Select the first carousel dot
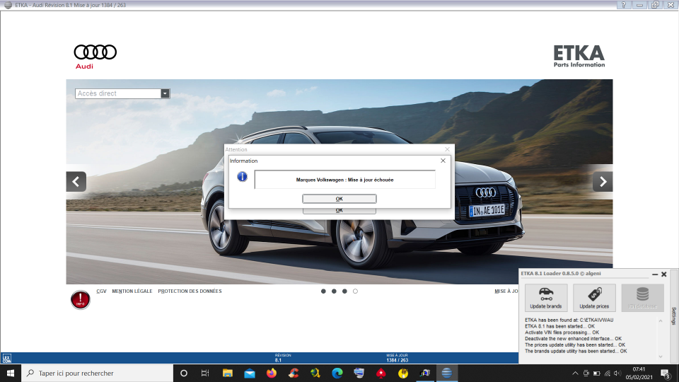The height and width of the screenshot is (382, 679). click(323, 291)
